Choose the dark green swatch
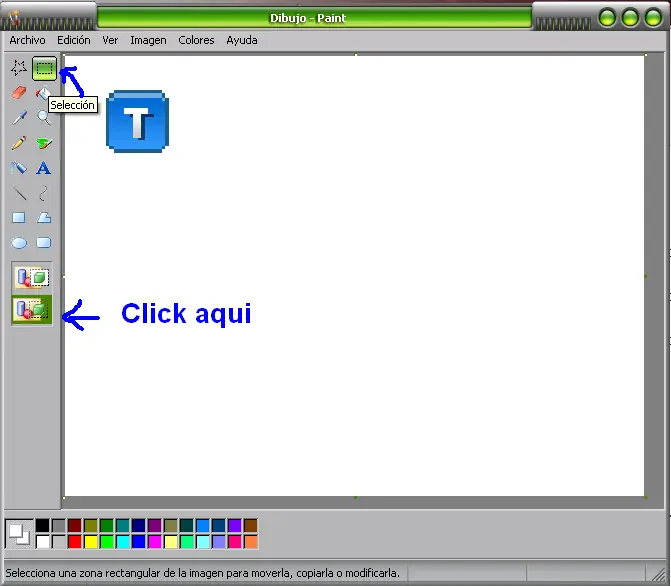Image resolution: width=671 pixels, height=586 pixels. point(107,525)
